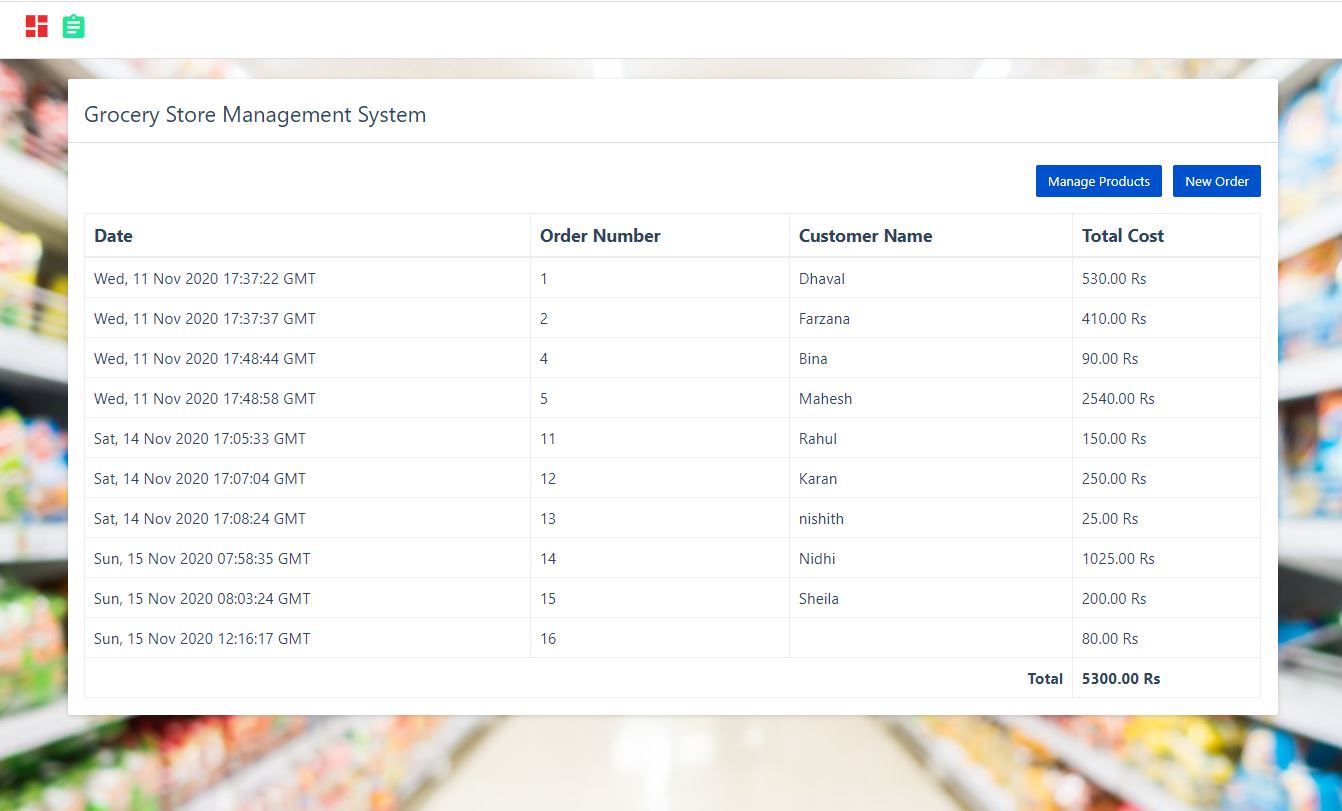Click the 200.00 Rs total cost
Viewport: 1342px width, 811px height.
[1114, 599]
